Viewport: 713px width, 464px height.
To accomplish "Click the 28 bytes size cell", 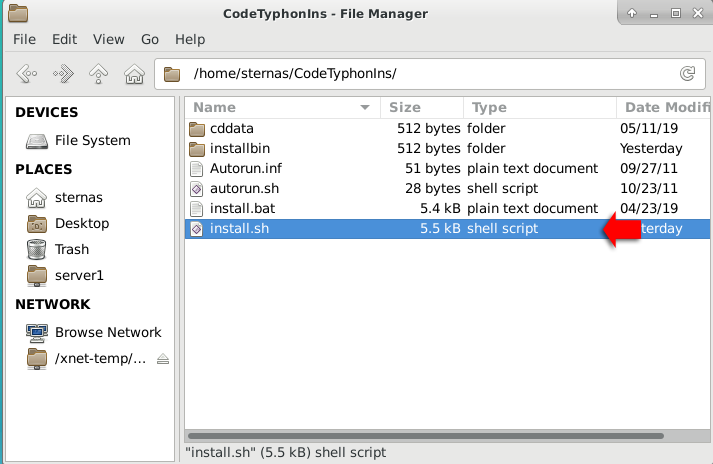I will pyautogui.click(x=432, y=189).
